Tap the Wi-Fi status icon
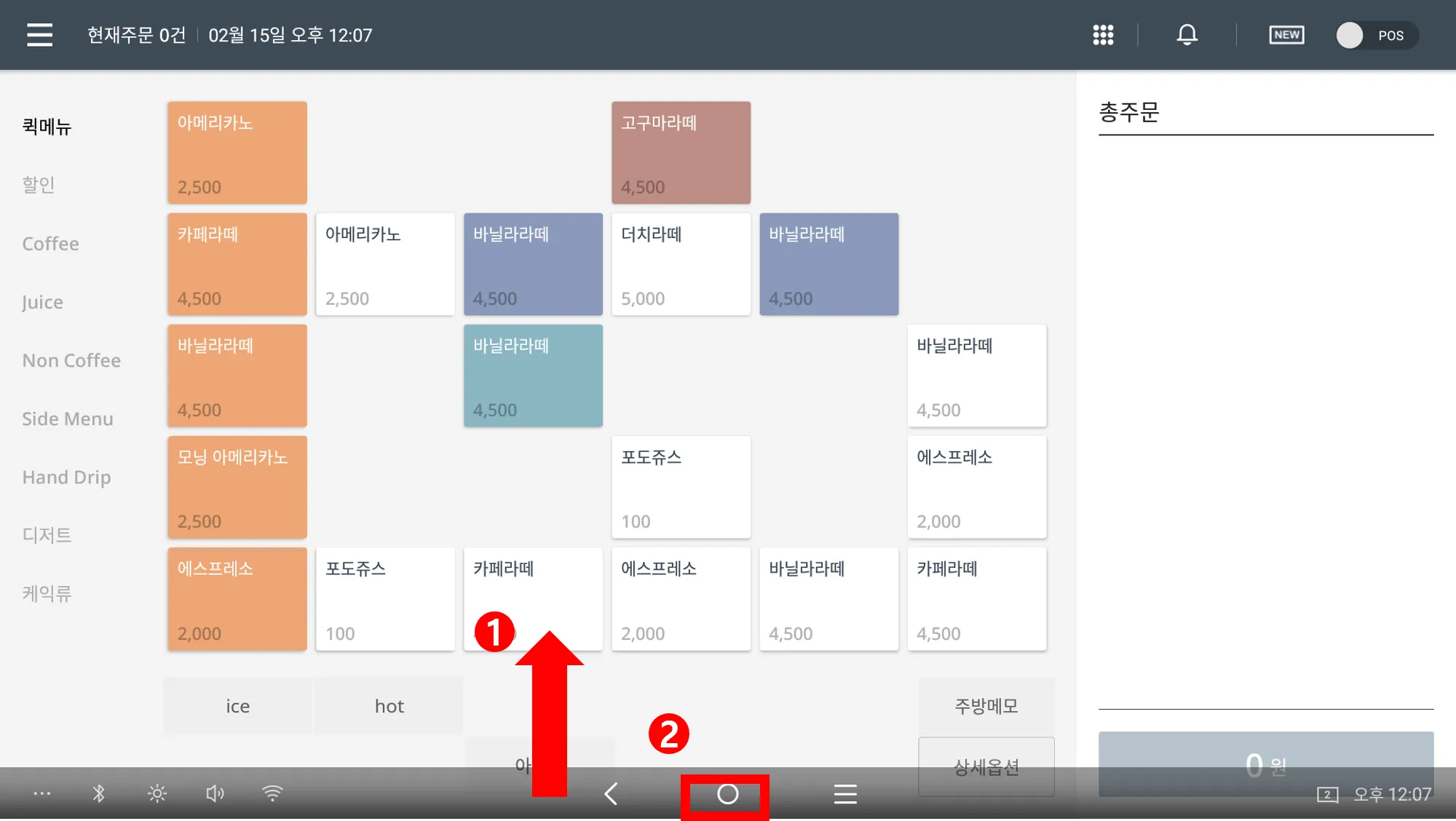1456x821 pixels. point(272,793)
